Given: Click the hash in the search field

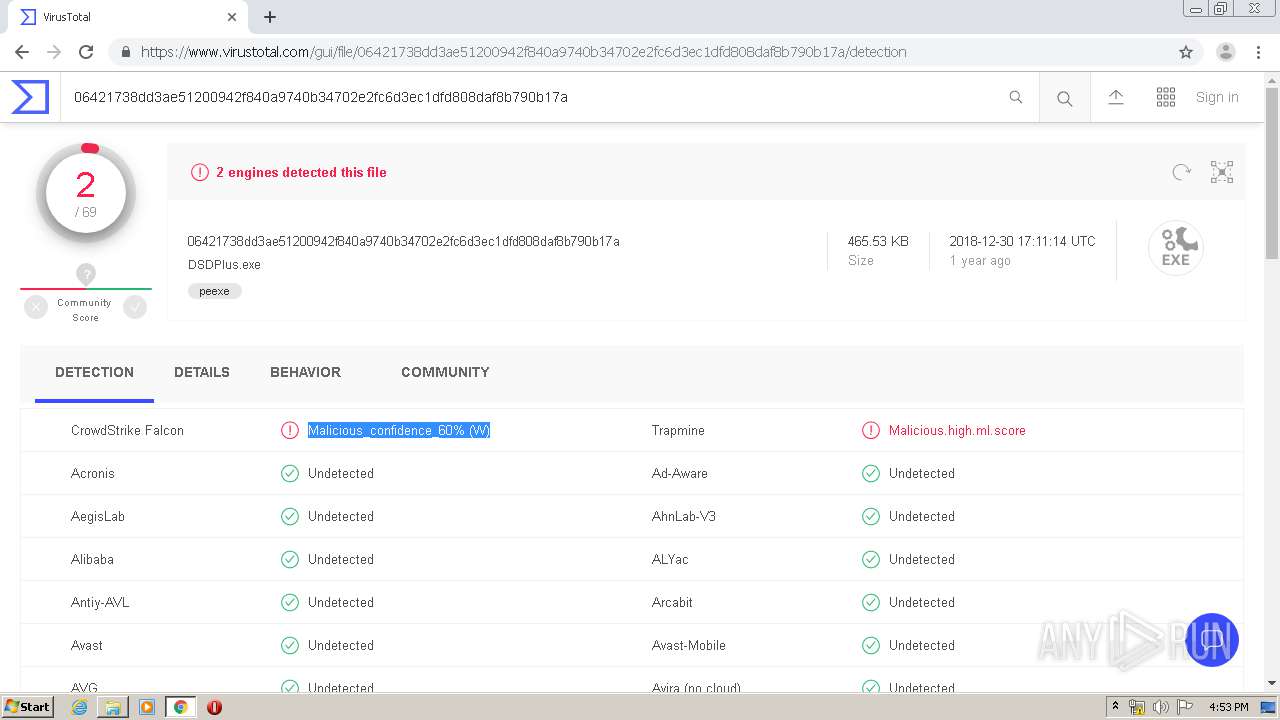Looking at the screenshot, I should (x=321, y=97).
